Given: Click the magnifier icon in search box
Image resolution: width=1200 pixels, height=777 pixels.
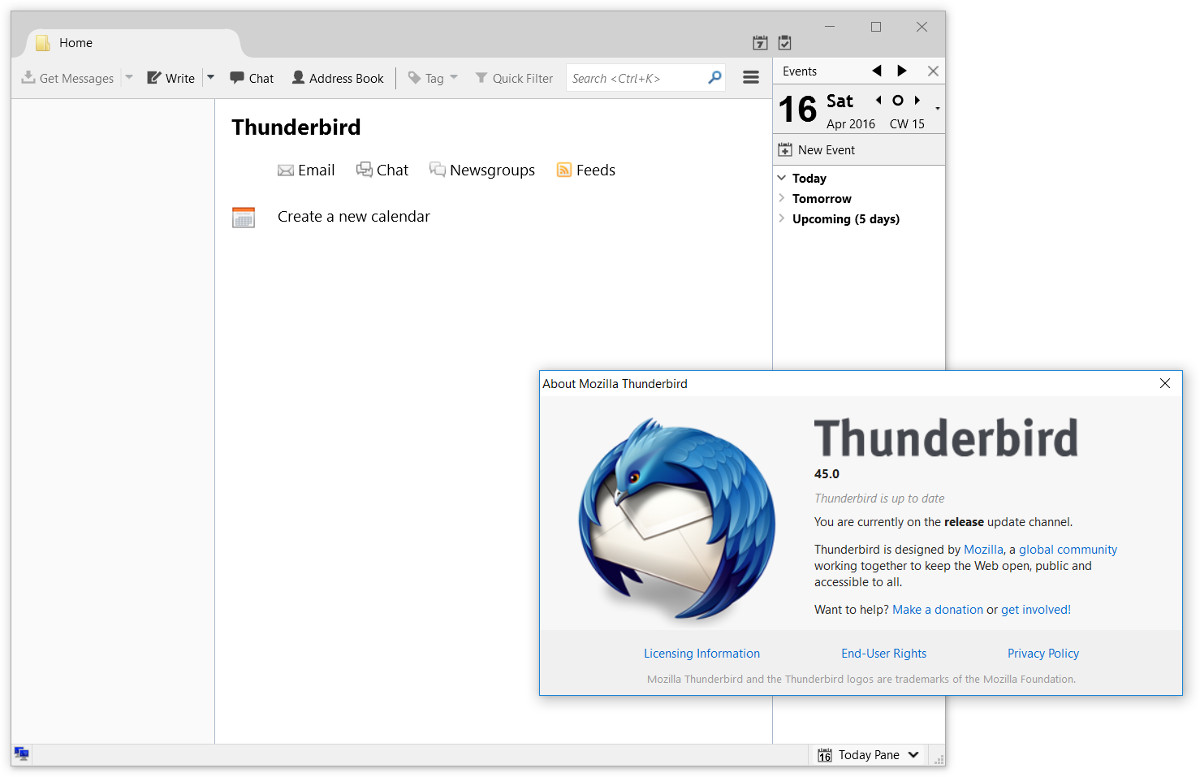Looking at the screenshot, I should pyautogui.click(x=715, y=78).
